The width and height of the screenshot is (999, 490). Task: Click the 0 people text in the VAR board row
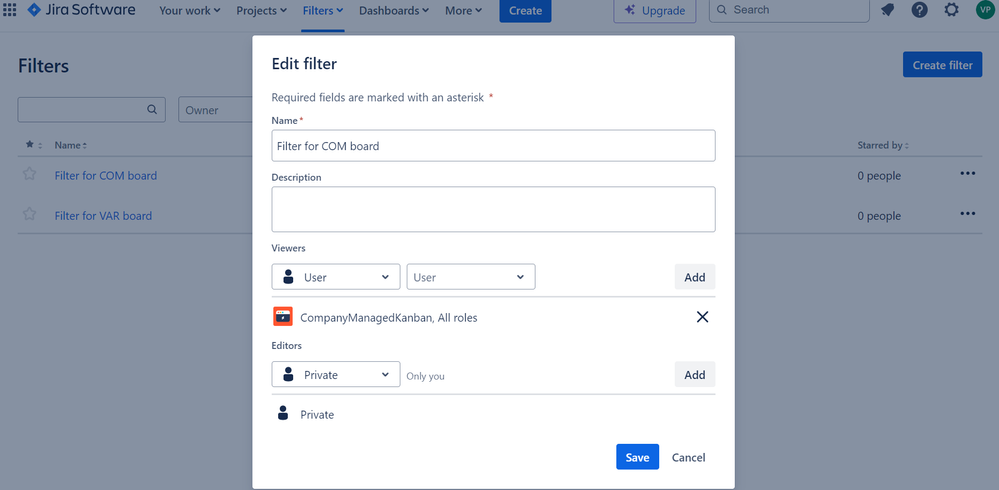pos(879,216)
